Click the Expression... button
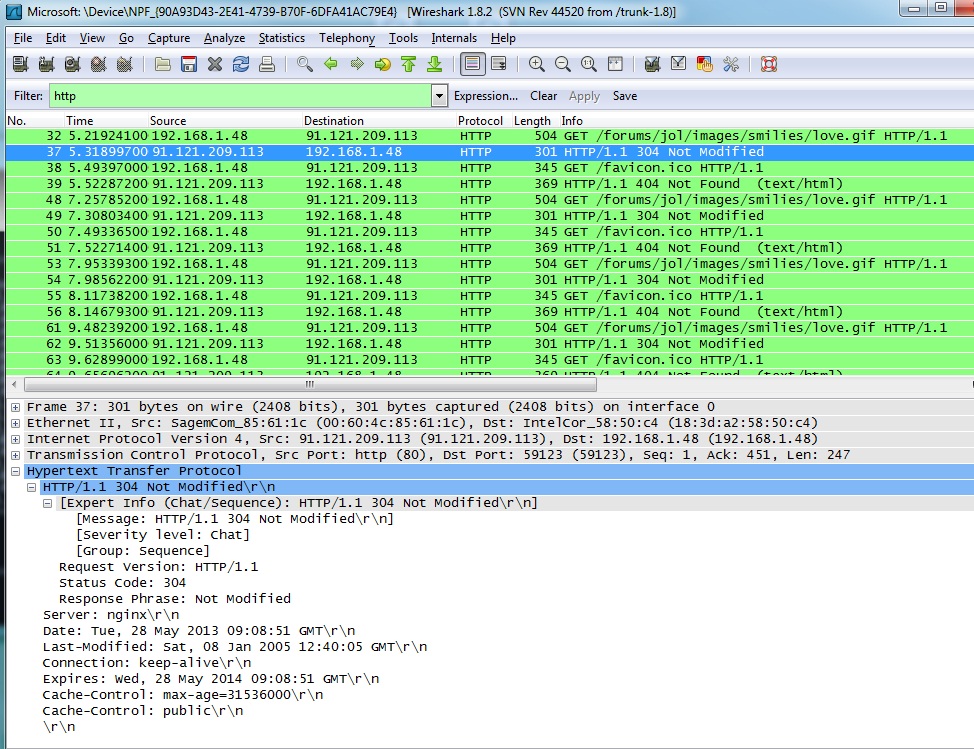Viewport: 974px width, 749px height. (486, 96)
